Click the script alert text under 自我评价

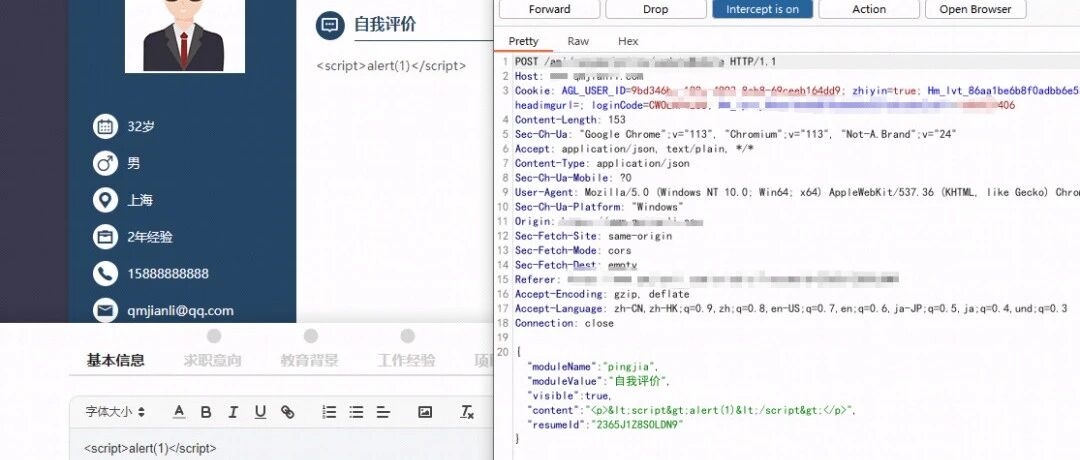click(391, 66)
